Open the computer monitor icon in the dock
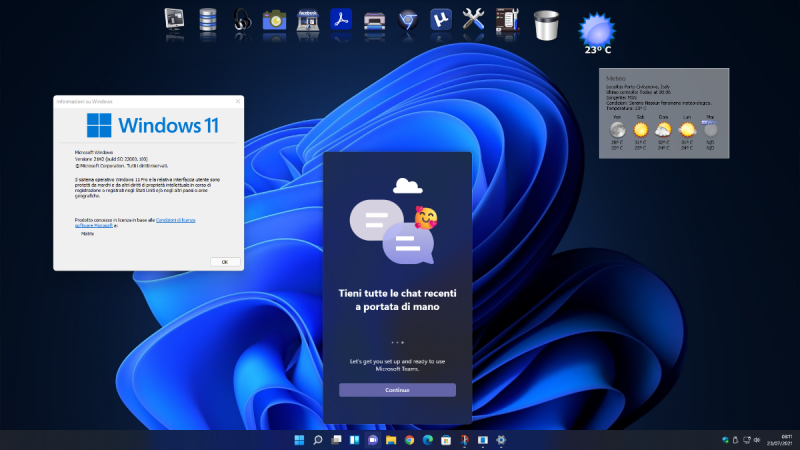The height and width of the screenshot is (450, 800). 174,19
